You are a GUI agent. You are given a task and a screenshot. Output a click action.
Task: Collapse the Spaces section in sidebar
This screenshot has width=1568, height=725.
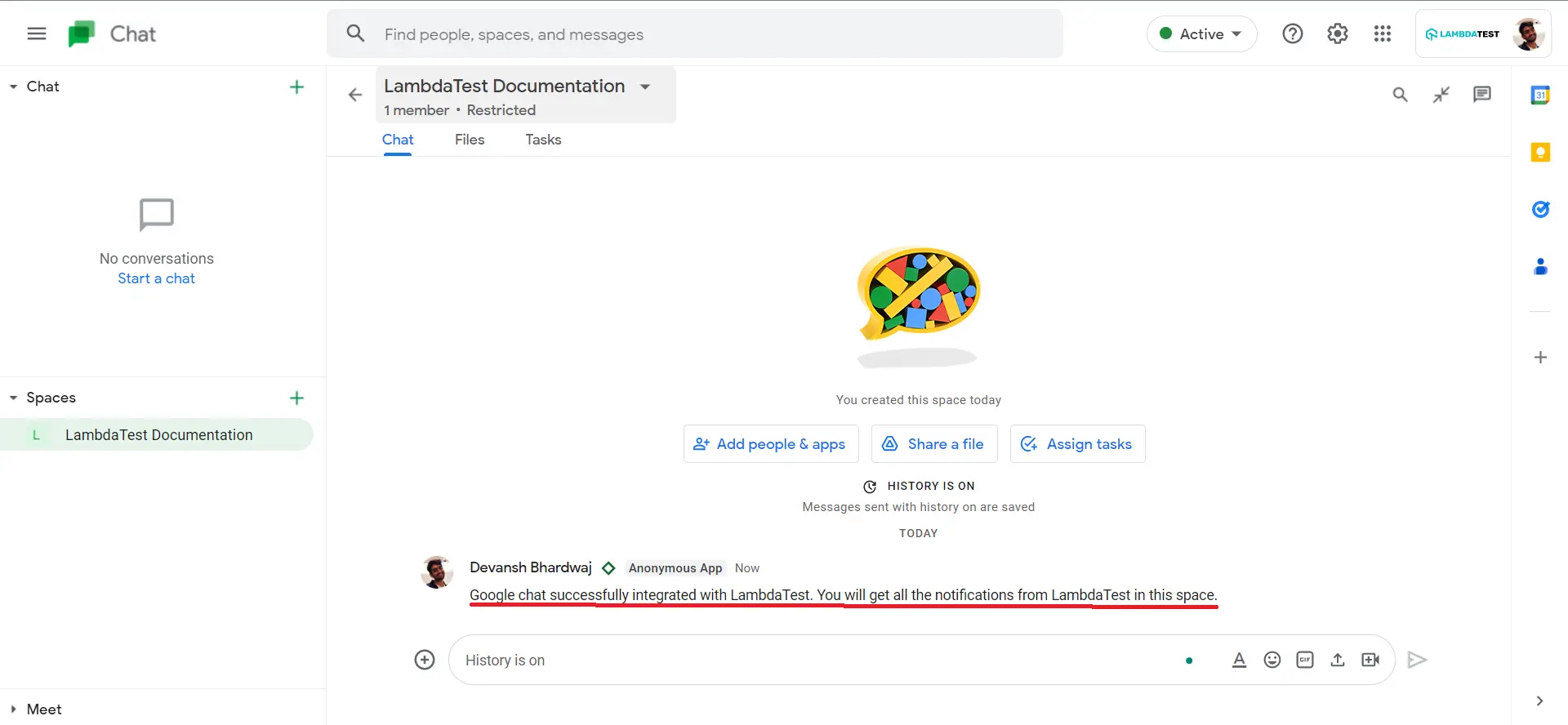coord(13,398)
